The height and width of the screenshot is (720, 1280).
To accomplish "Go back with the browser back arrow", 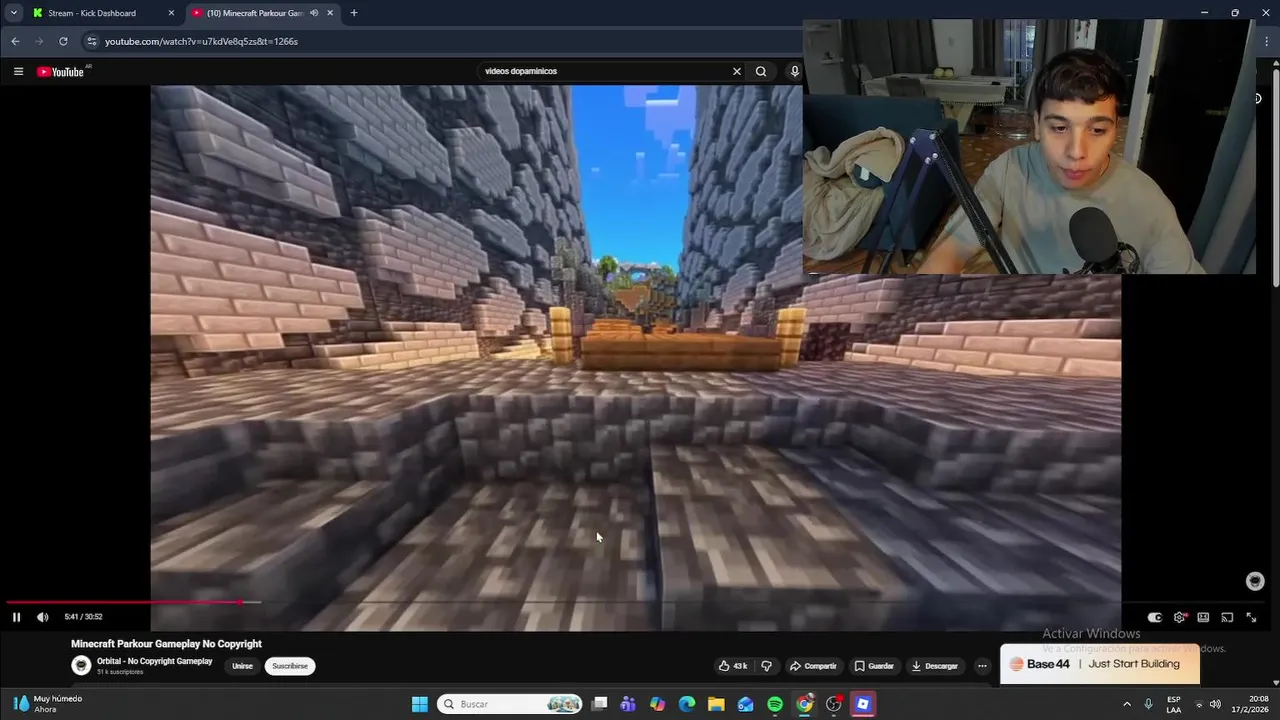I will (x=15, y=41).
